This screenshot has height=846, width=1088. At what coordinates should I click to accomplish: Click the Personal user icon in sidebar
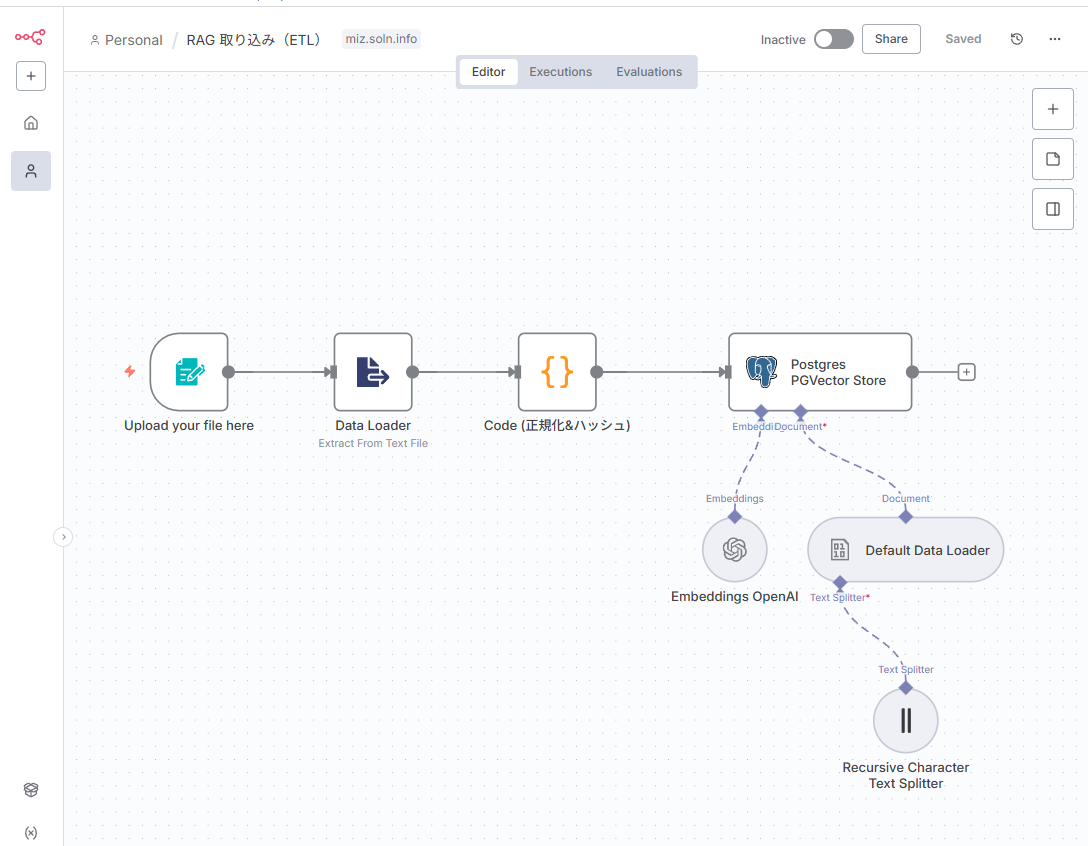(31, 171)
